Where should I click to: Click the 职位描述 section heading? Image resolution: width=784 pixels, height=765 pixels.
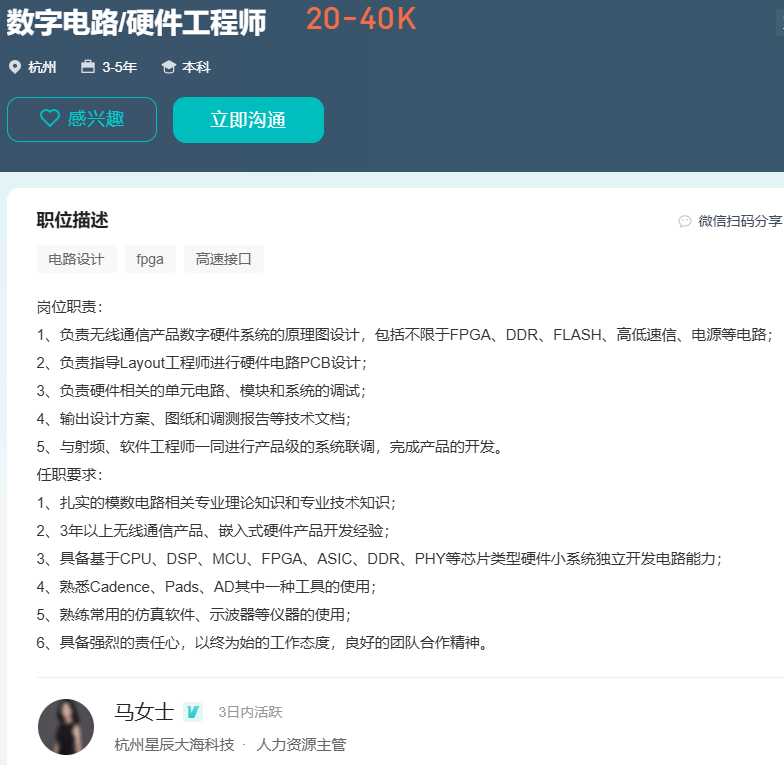tap(72, 220)
